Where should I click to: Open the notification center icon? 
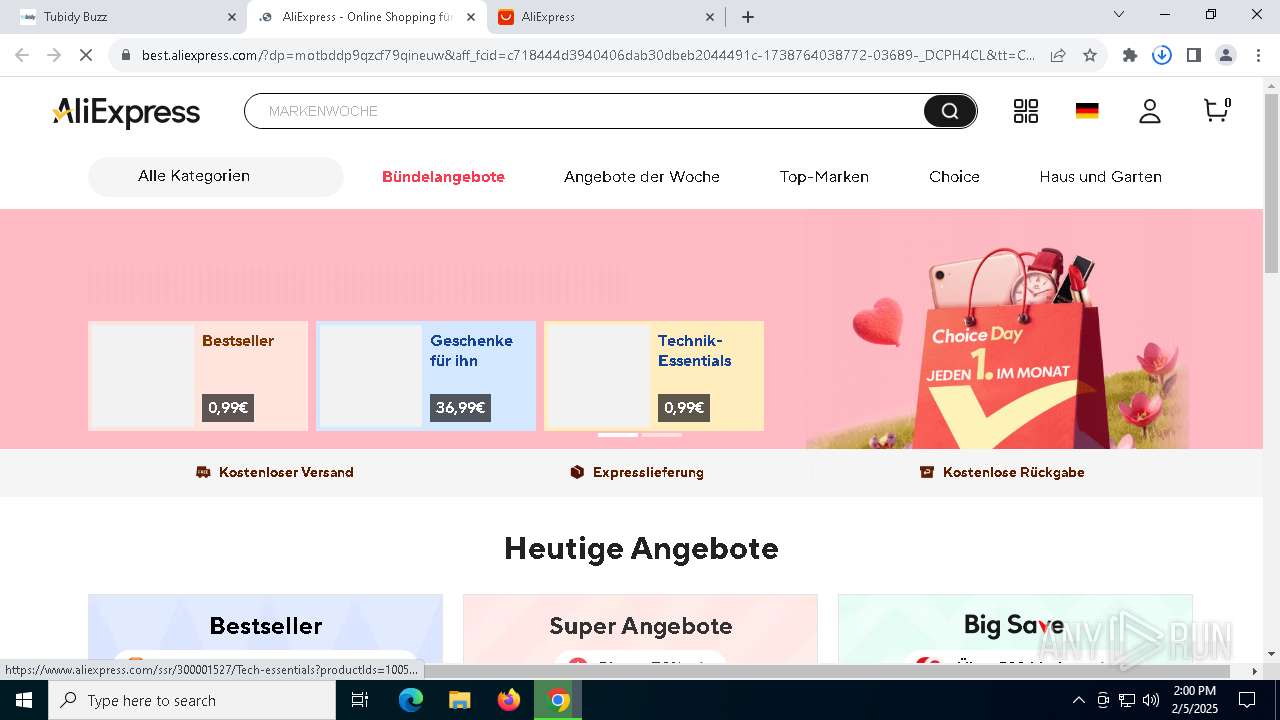coord(1247,700)
